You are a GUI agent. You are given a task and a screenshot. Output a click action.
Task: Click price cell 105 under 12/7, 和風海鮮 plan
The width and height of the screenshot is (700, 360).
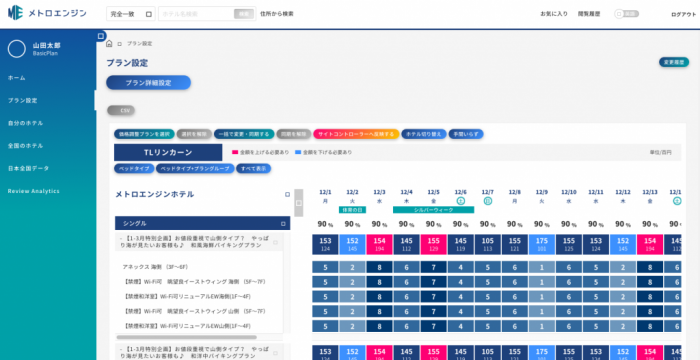488,244
